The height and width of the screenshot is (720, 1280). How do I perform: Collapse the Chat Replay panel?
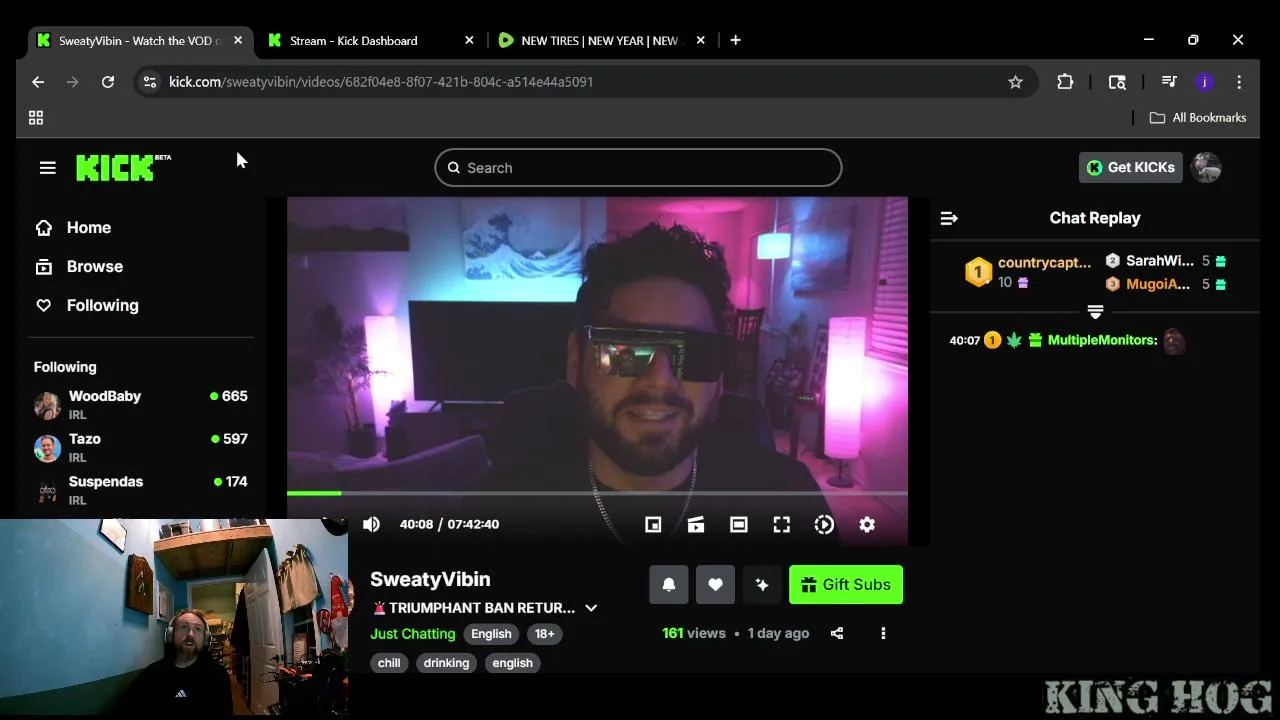pyautogui.click(x=949, y=218)
